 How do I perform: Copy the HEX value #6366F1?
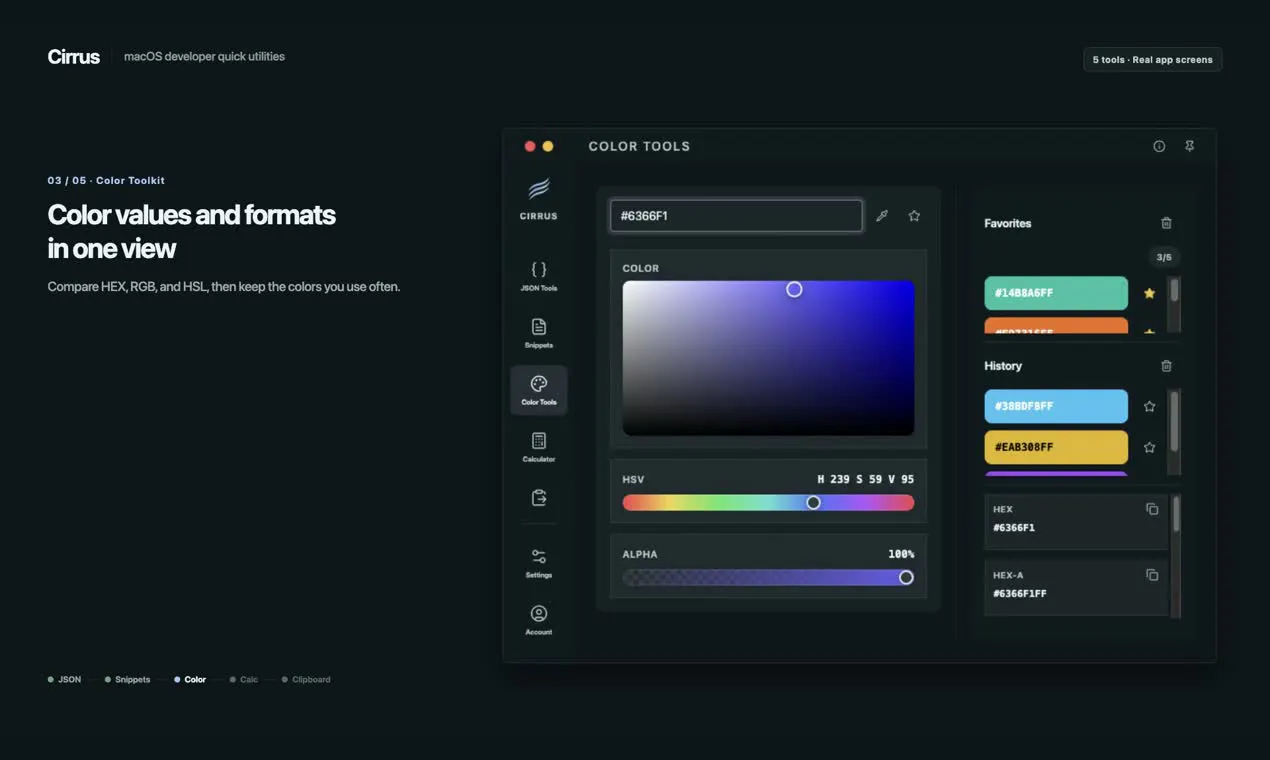click(1152, 509)
